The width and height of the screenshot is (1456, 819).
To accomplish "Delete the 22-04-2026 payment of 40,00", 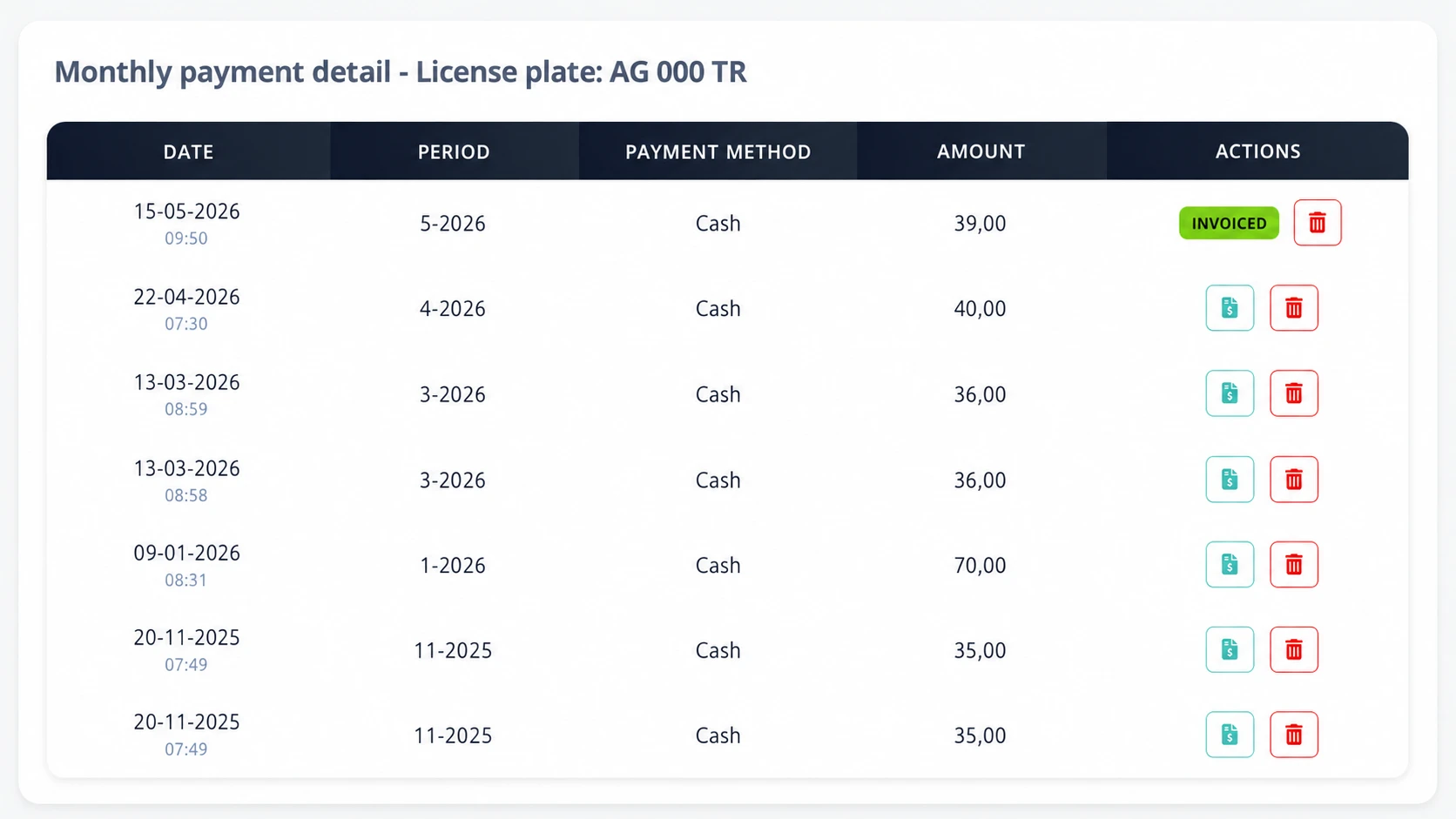I will pos(1294,308).
